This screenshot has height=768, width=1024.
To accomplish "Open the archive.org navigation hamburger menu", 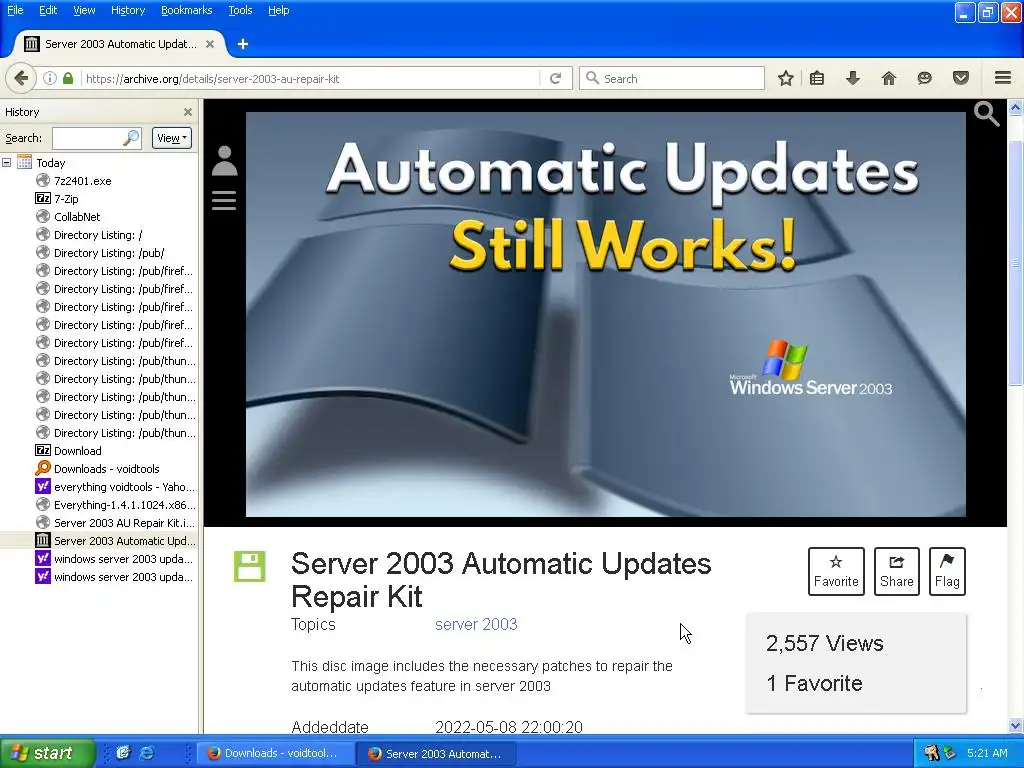I will (224, 200).
